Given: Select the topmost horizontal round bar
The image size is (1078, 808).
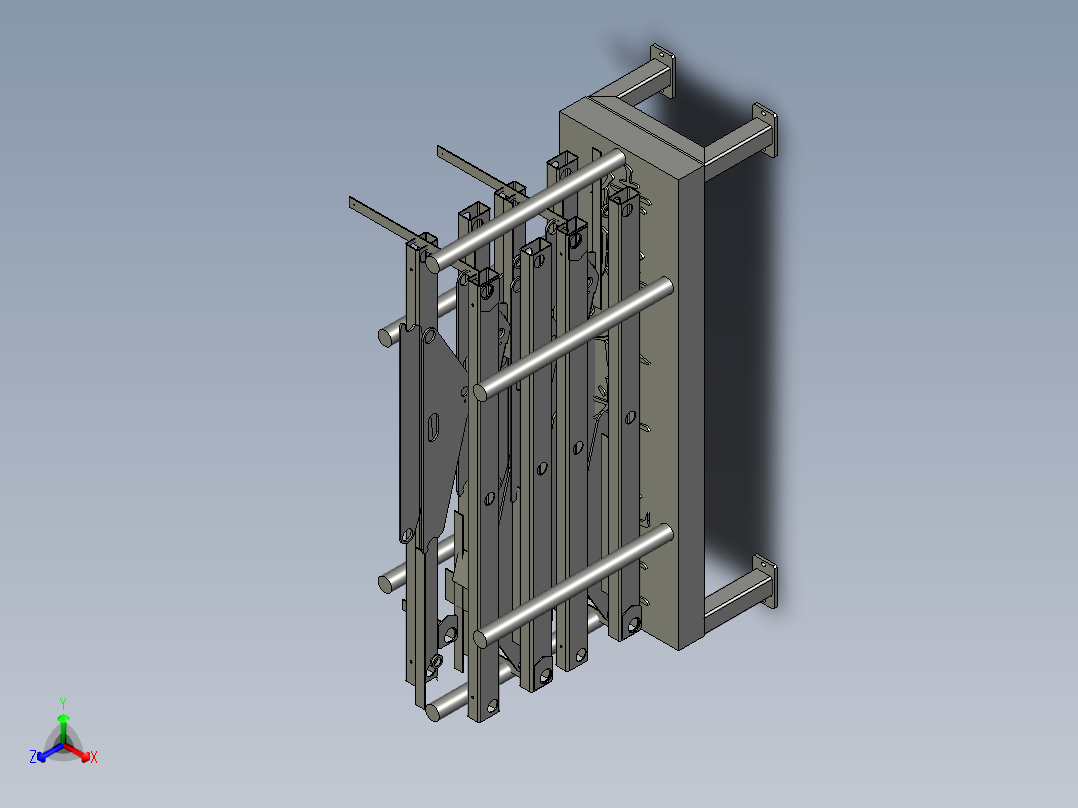Looking at the screenshot, I should [x=526, y=210].
